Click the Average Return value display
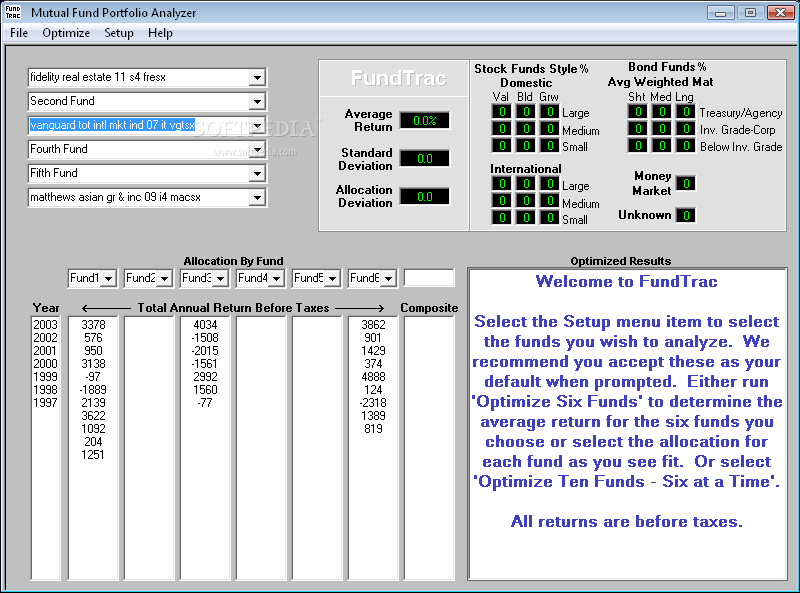Image resolution: width=800 pixels, height=593 pixels. pyautogui.click(x=424, y=121)
